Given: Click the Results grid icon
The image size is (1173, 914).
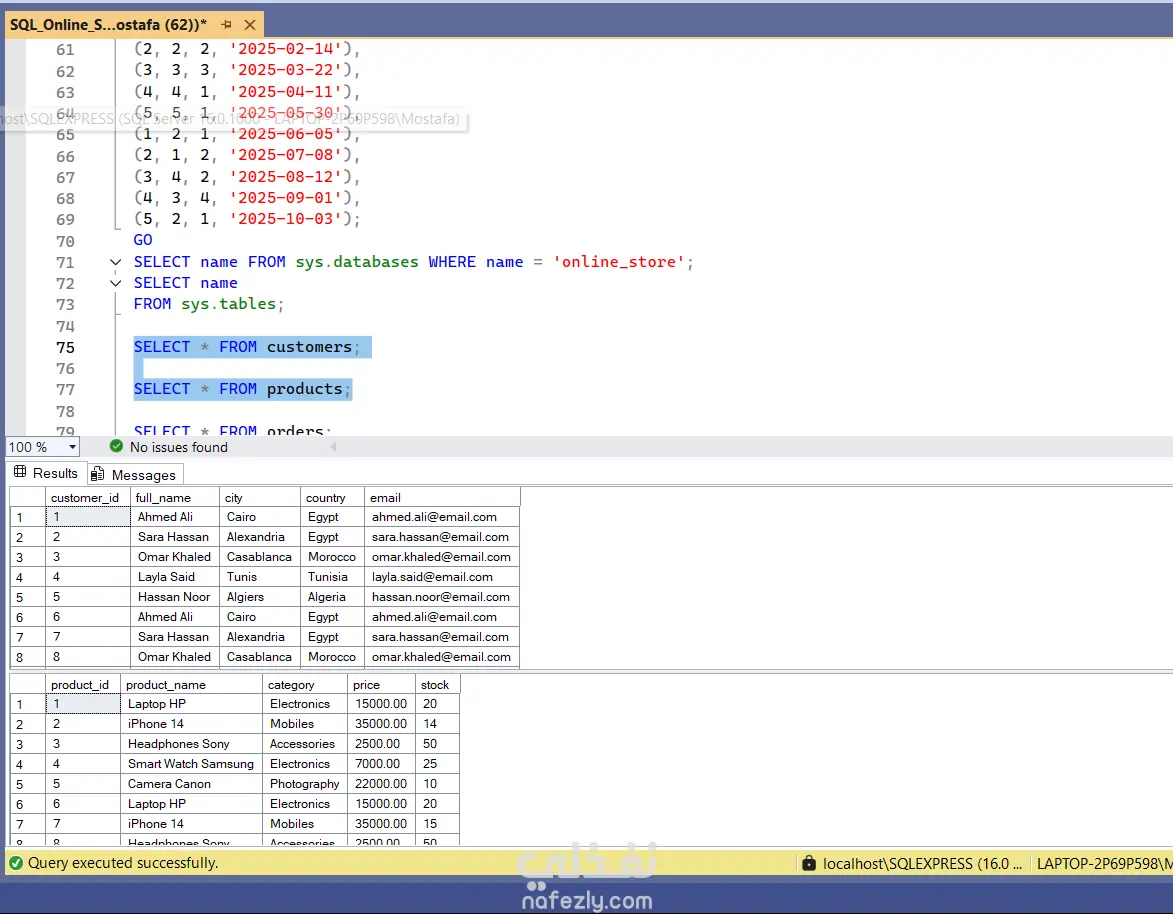Looking at the screenshot, I should click(x=20, y=473).
